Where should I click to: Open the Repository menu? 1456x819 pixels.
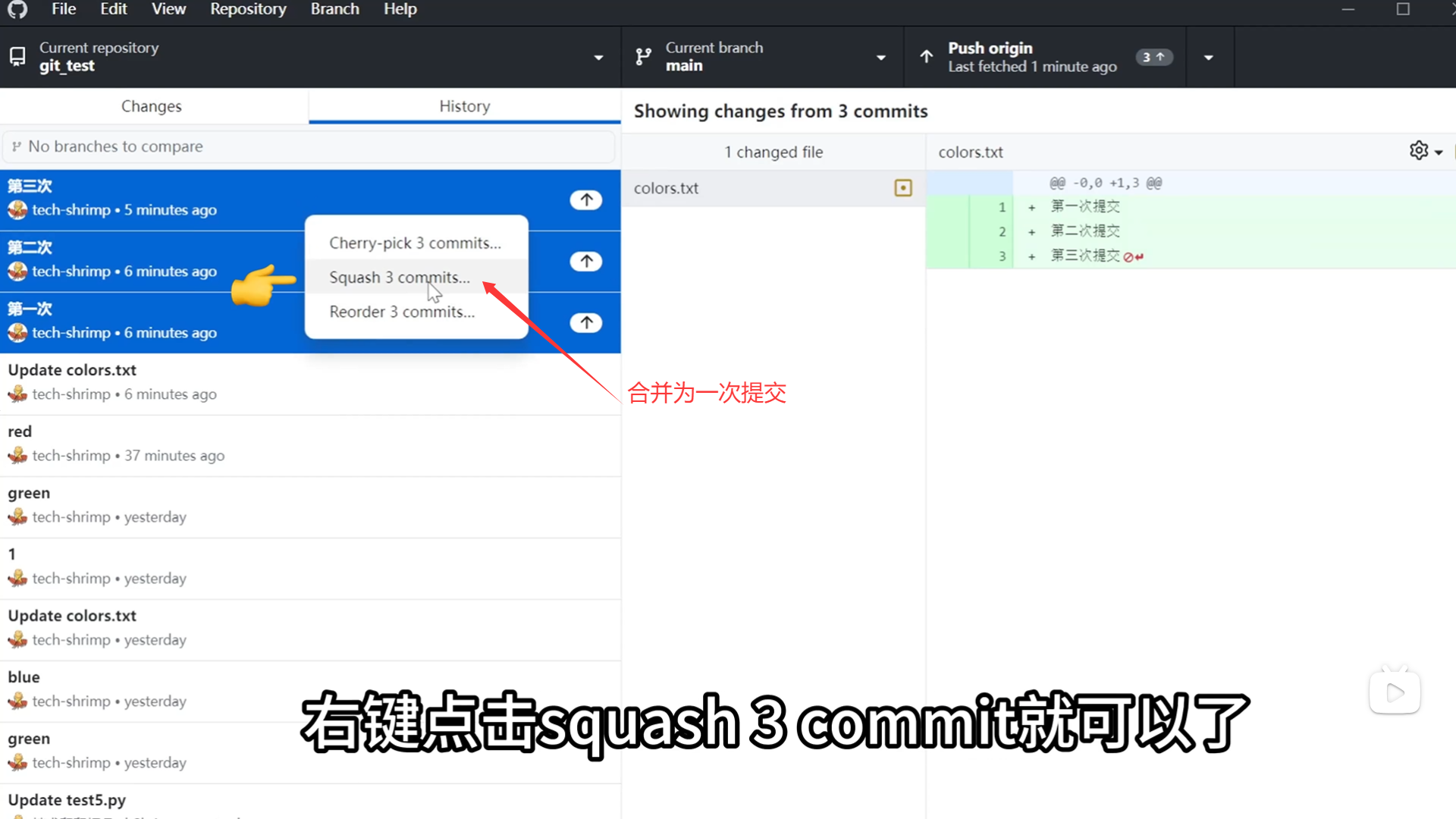coord(248,9)
